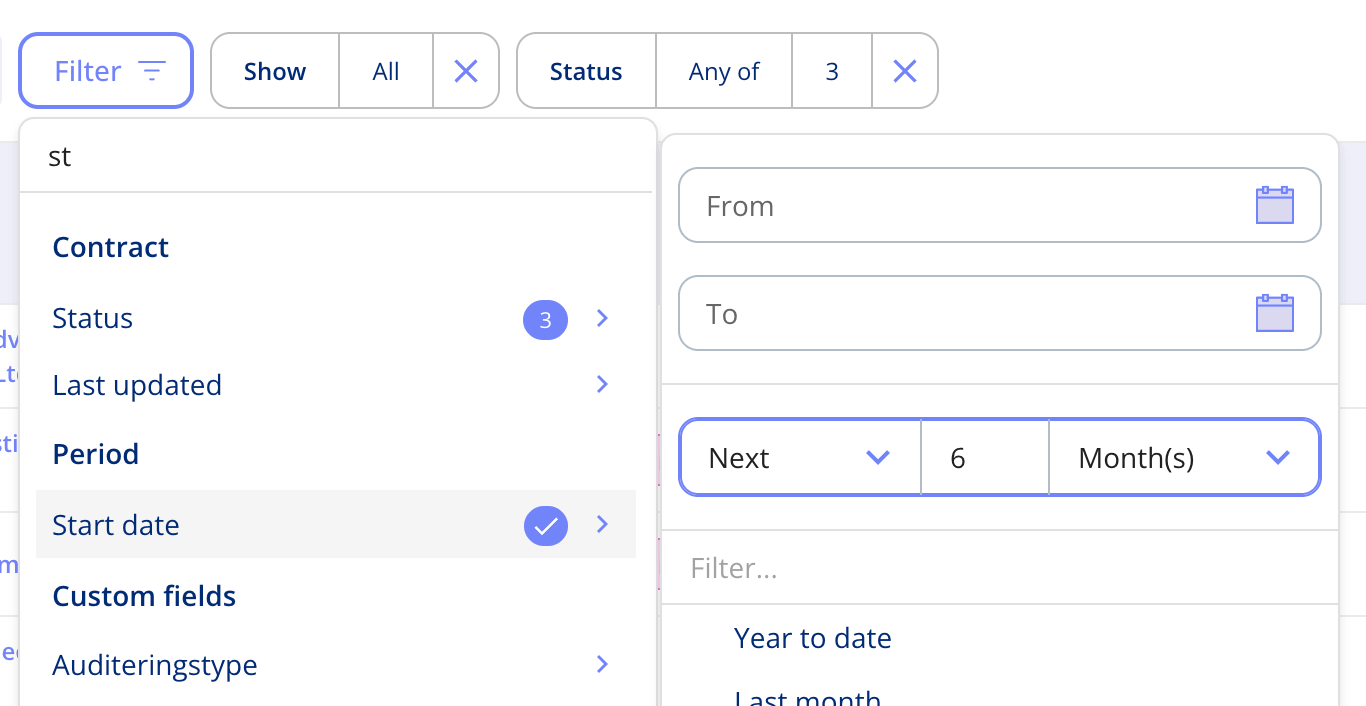1366x706 pixels.
Task: Expand the Status chevron arrow
Action: [602, 319]
